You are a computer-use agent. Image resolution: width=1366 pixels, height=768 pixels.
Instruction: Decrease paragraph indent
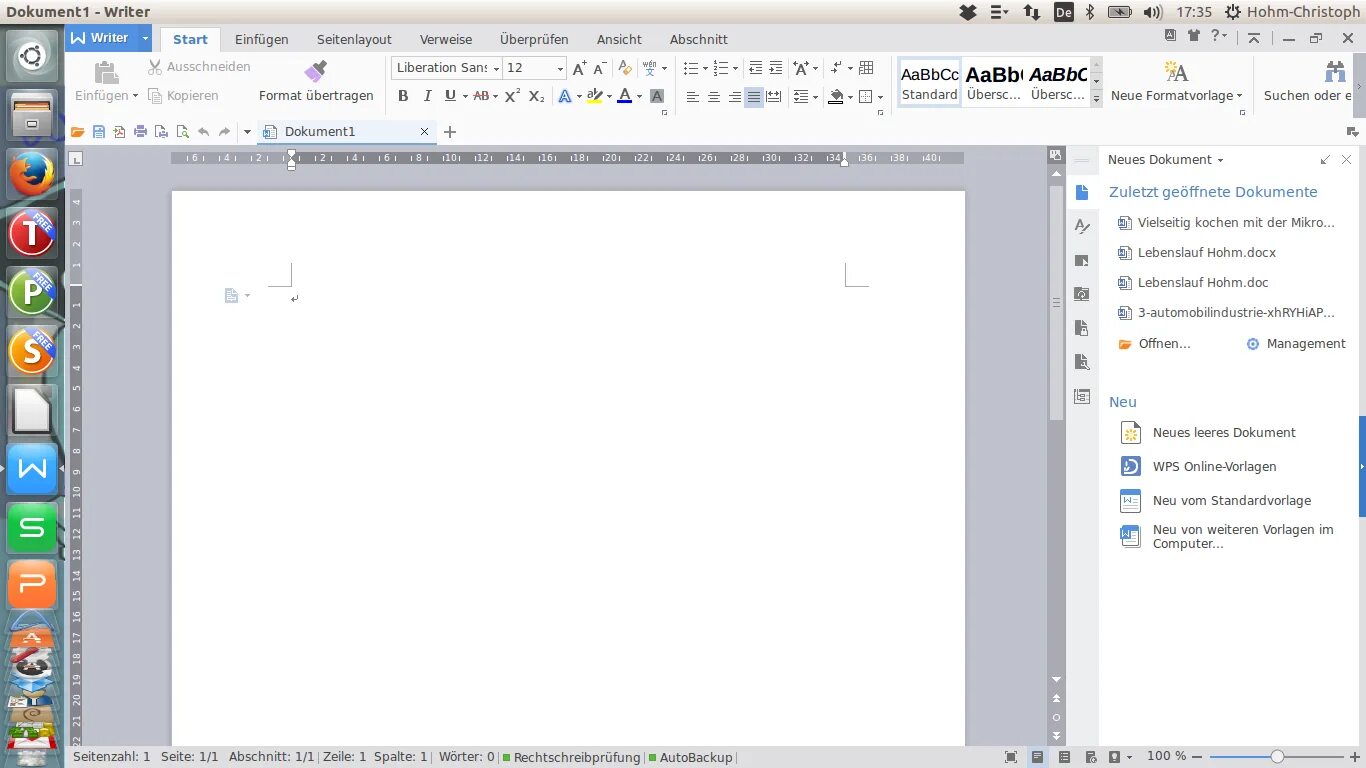tap(755, 68)
